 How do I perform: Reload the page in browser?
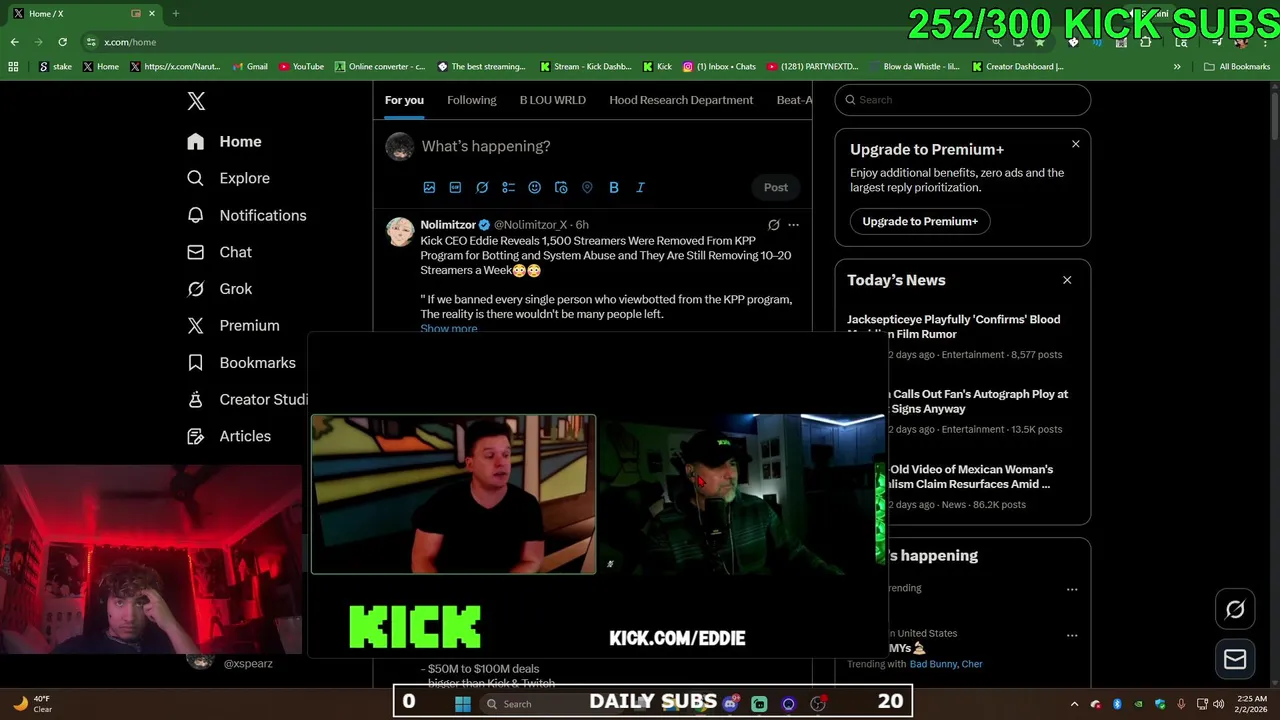click(62, 42)
